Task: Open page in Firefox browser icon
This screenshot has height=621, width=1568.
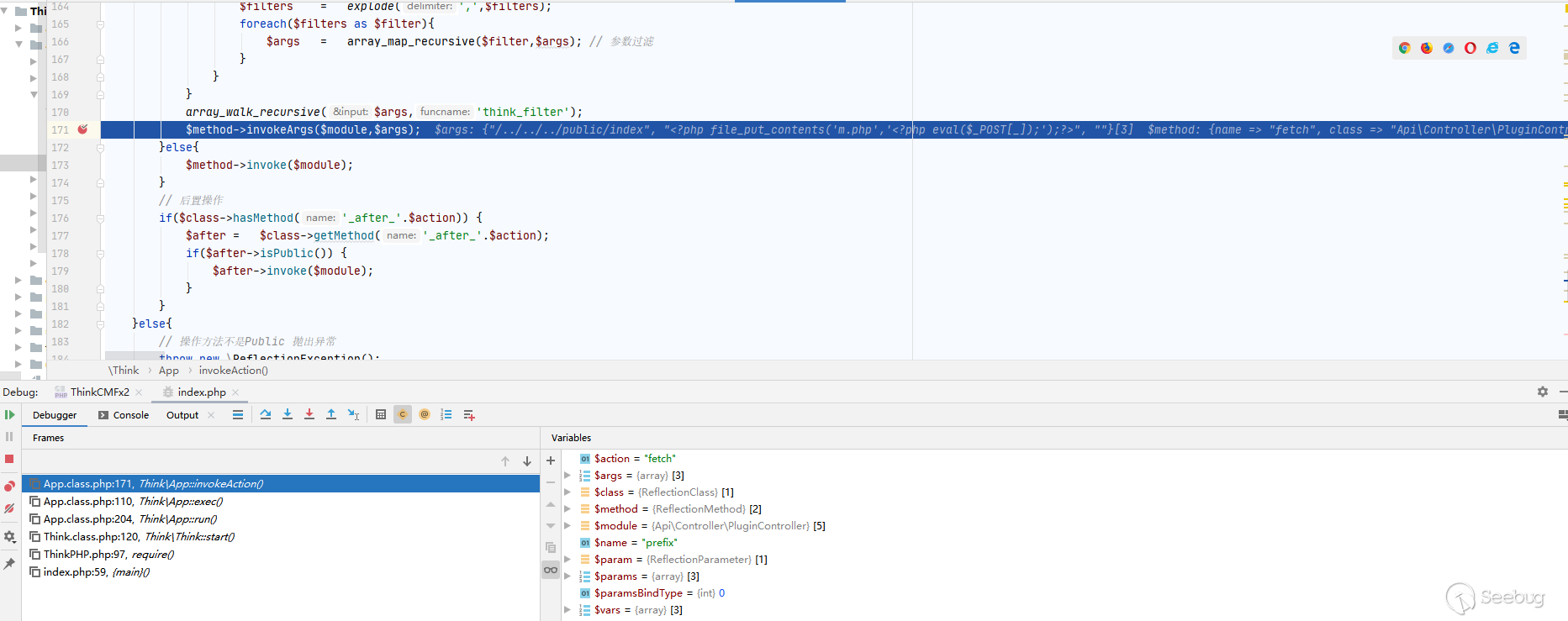Action: point(1427,48)
